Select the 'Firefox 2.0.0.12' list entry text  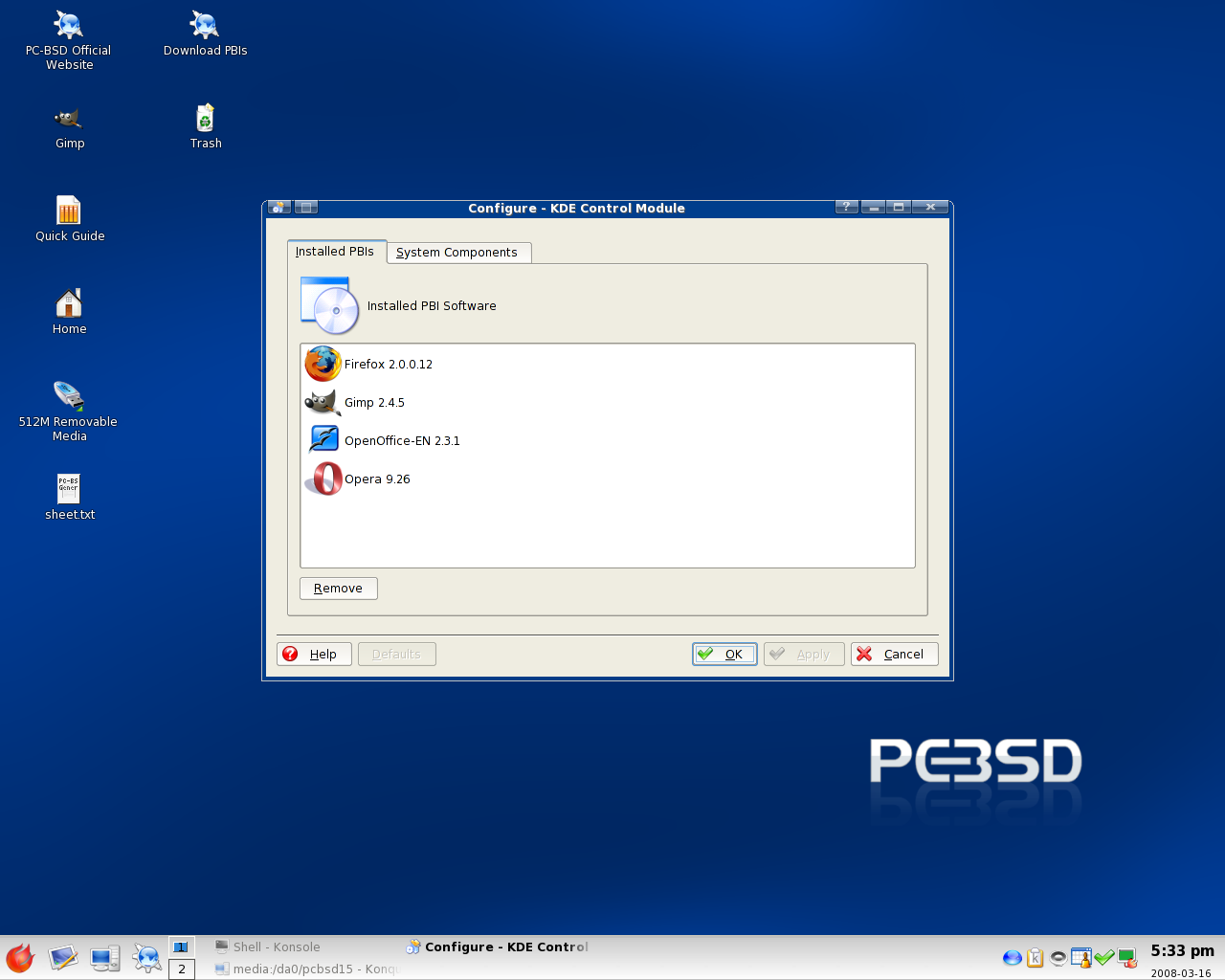389,365
